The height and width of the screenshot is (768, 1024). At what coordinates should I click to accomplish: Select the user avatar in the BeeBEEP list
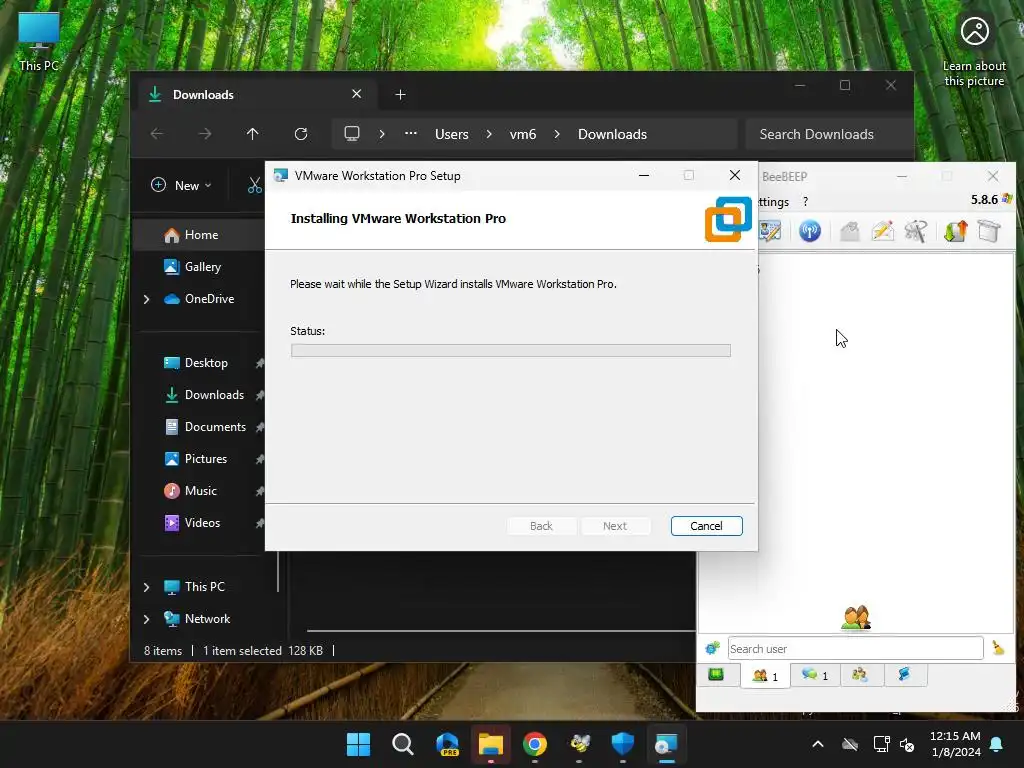(856, 617)
